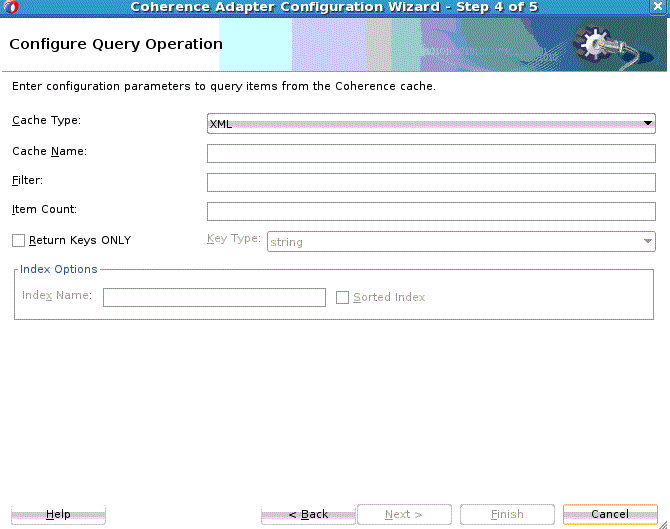Click the 'Cache Type:' label
670x529 pixels.
(46, 120)
